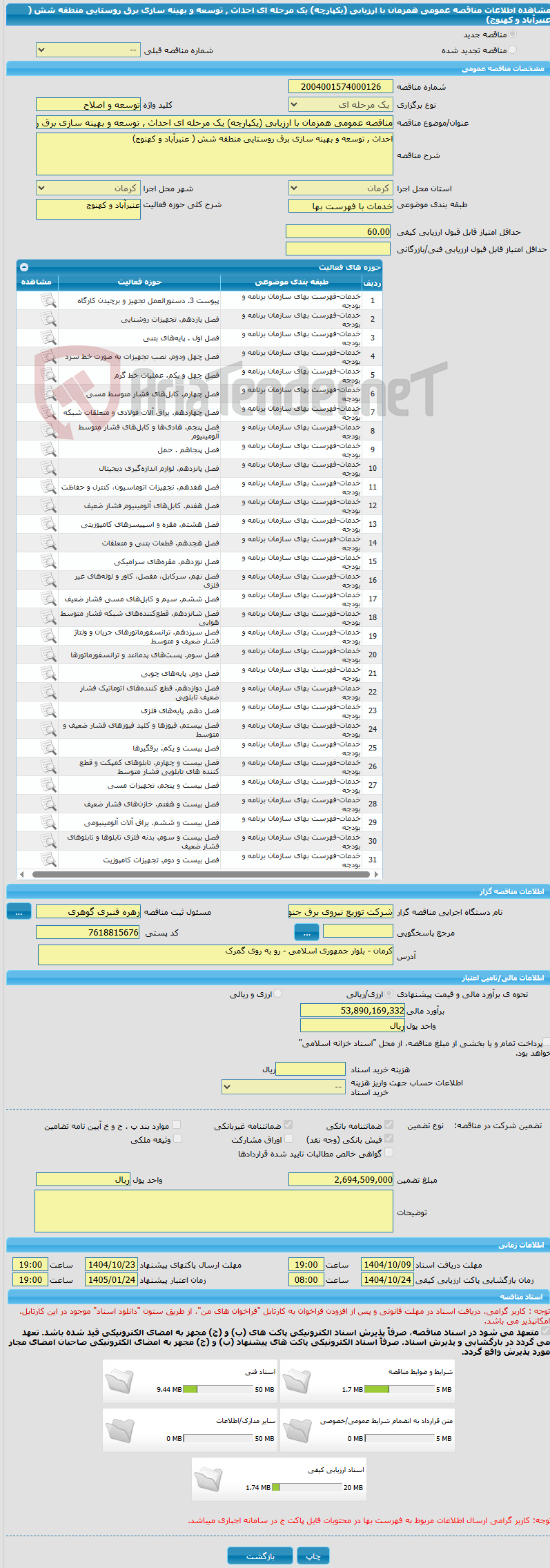Open view icon for activity row 2
This screenshot has height=1568, width=550.
click(48, 319)
